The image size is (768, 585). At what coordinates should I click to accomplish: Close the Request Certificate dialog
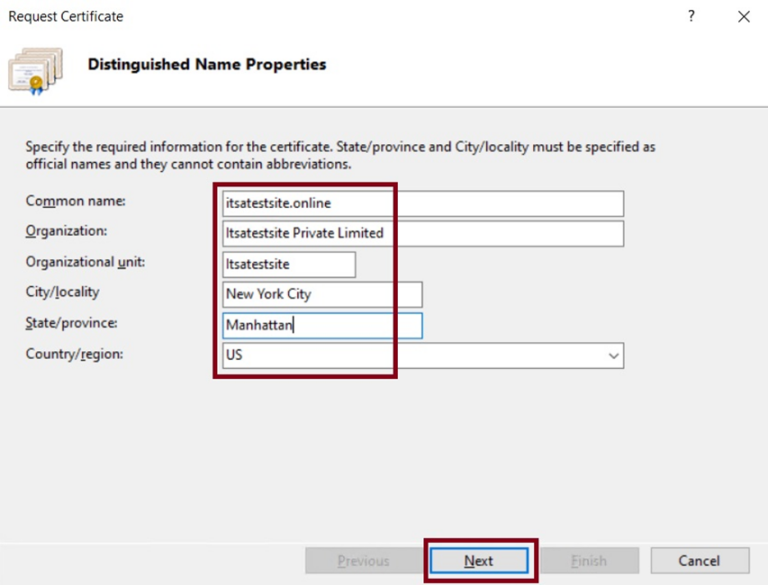tap(743, 17)
